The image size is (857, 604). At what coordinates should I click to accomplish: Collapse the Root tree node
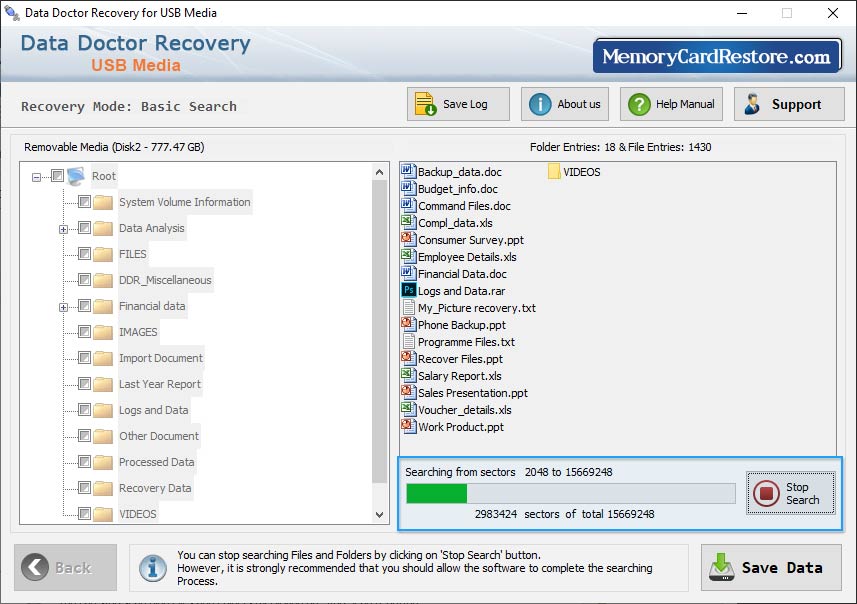36,177
